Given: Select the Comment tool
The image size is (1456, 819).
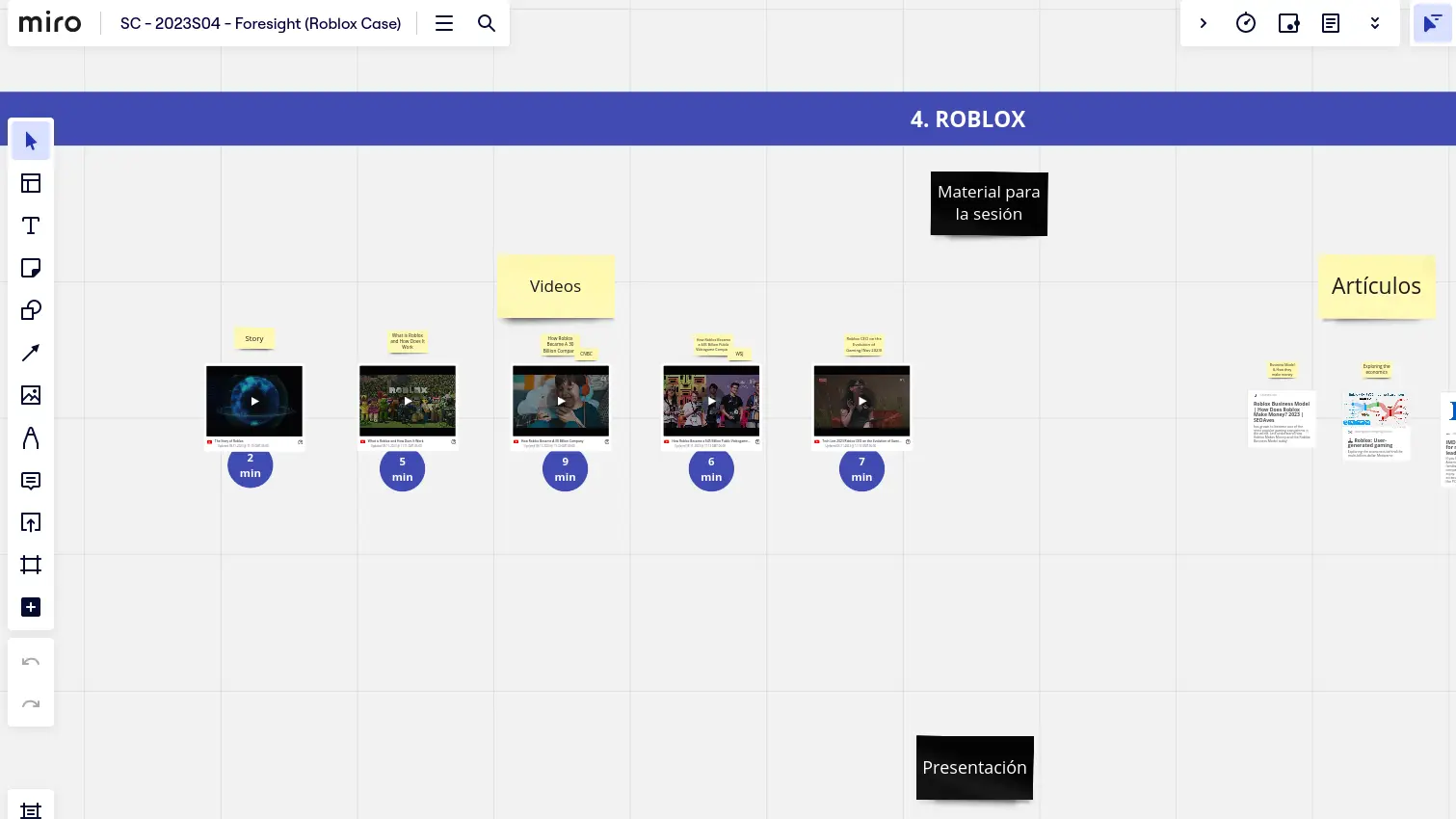Looking at the screenshot, I should tap(31, 480).
